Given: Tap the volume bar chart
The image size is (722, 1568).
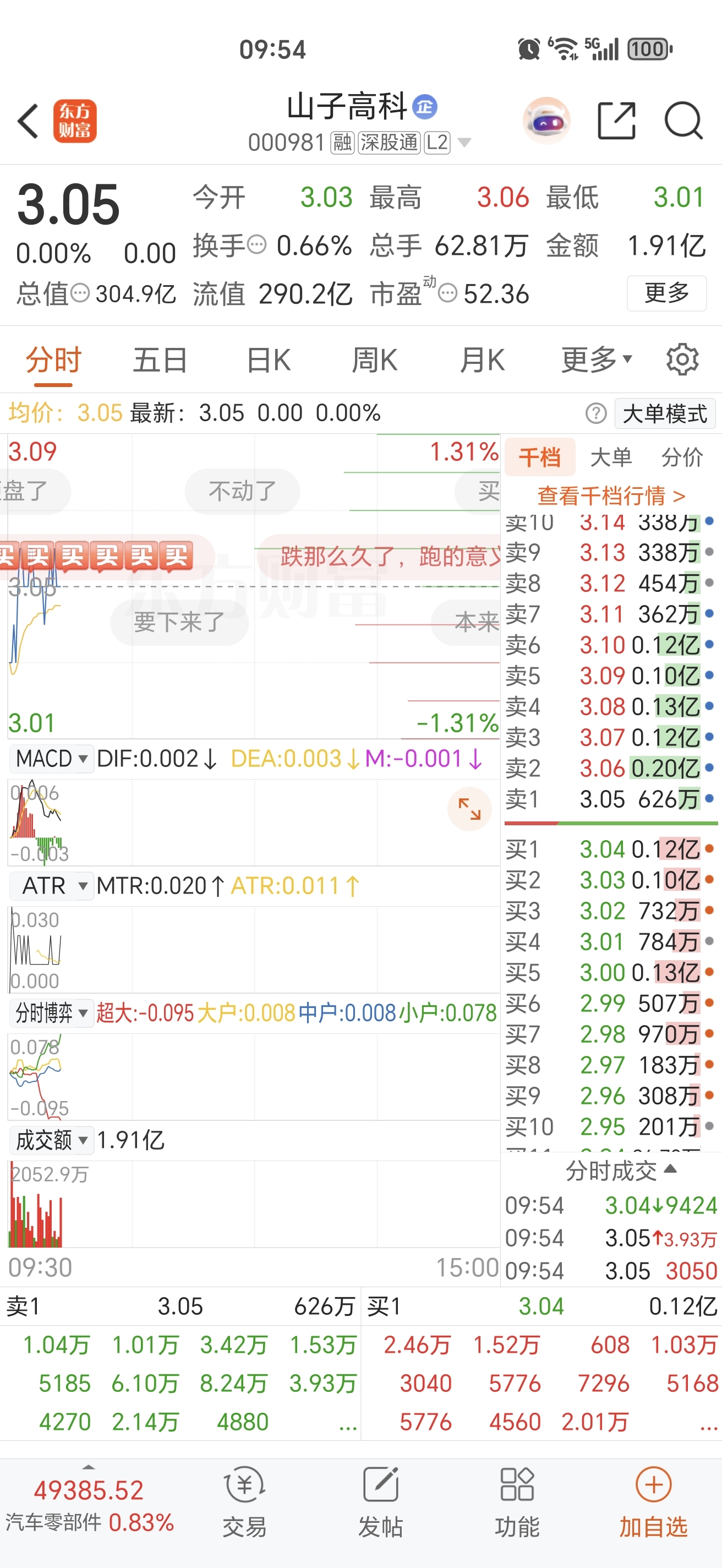Looking at the screenshot, I should coord(254,1204).
